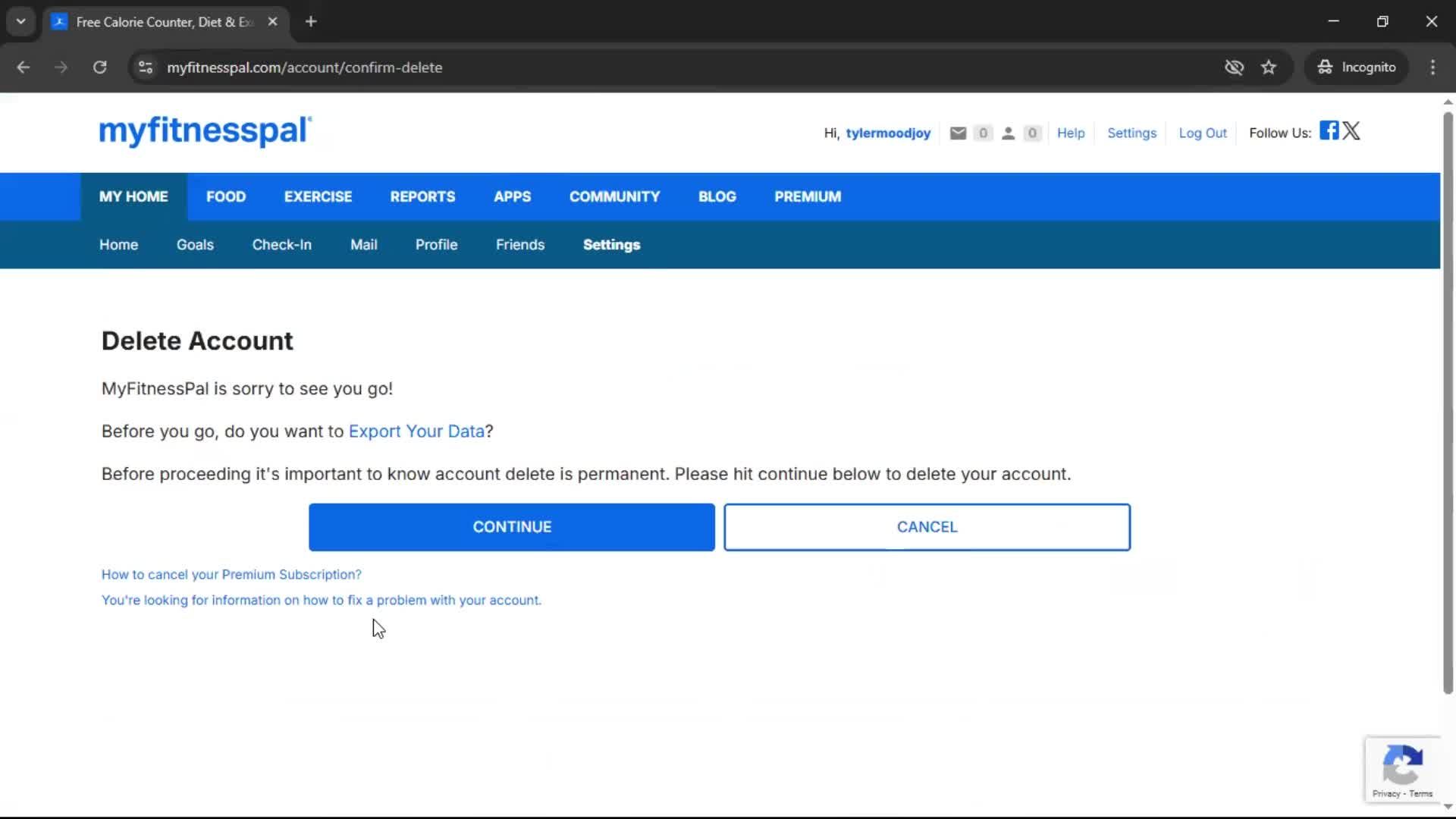Click the reCAPTCHA badge
The image size is (1456, 819).
[1402, 769]
